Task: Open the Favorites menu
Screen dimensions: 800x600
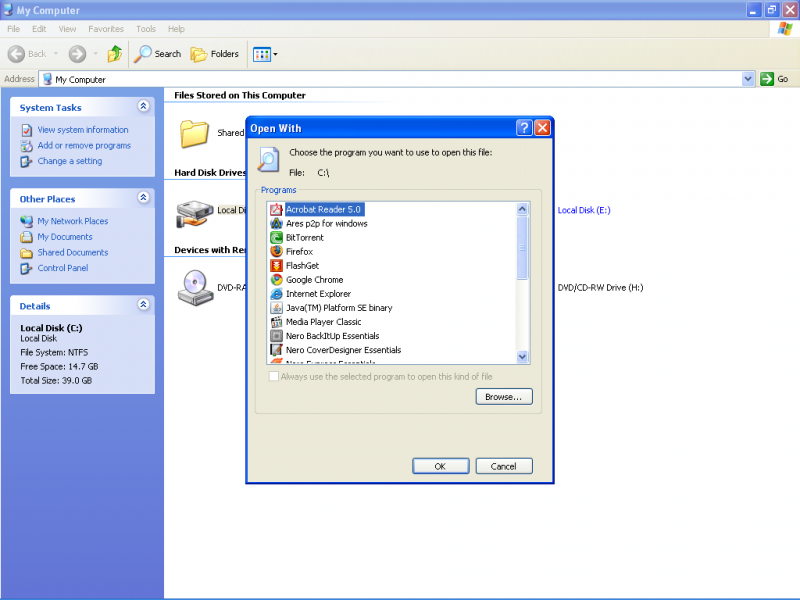Action: pos(106,29)
